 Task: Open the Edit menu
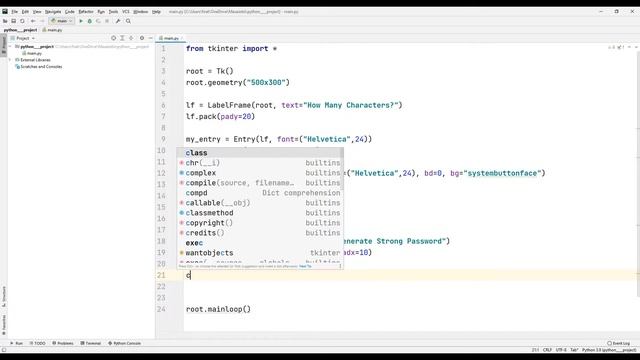point(25,12)
